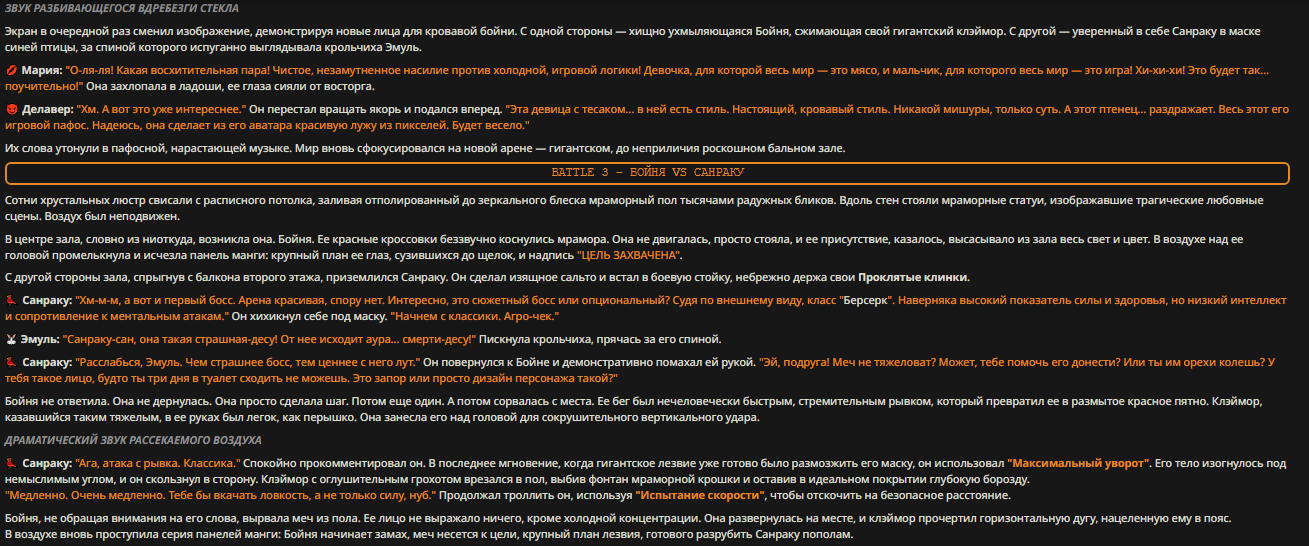Viewport: 1309px width, 546px height.
Task: Click the quote "Хм. А вот это уже интереснее."
Action: pos(161,108)
